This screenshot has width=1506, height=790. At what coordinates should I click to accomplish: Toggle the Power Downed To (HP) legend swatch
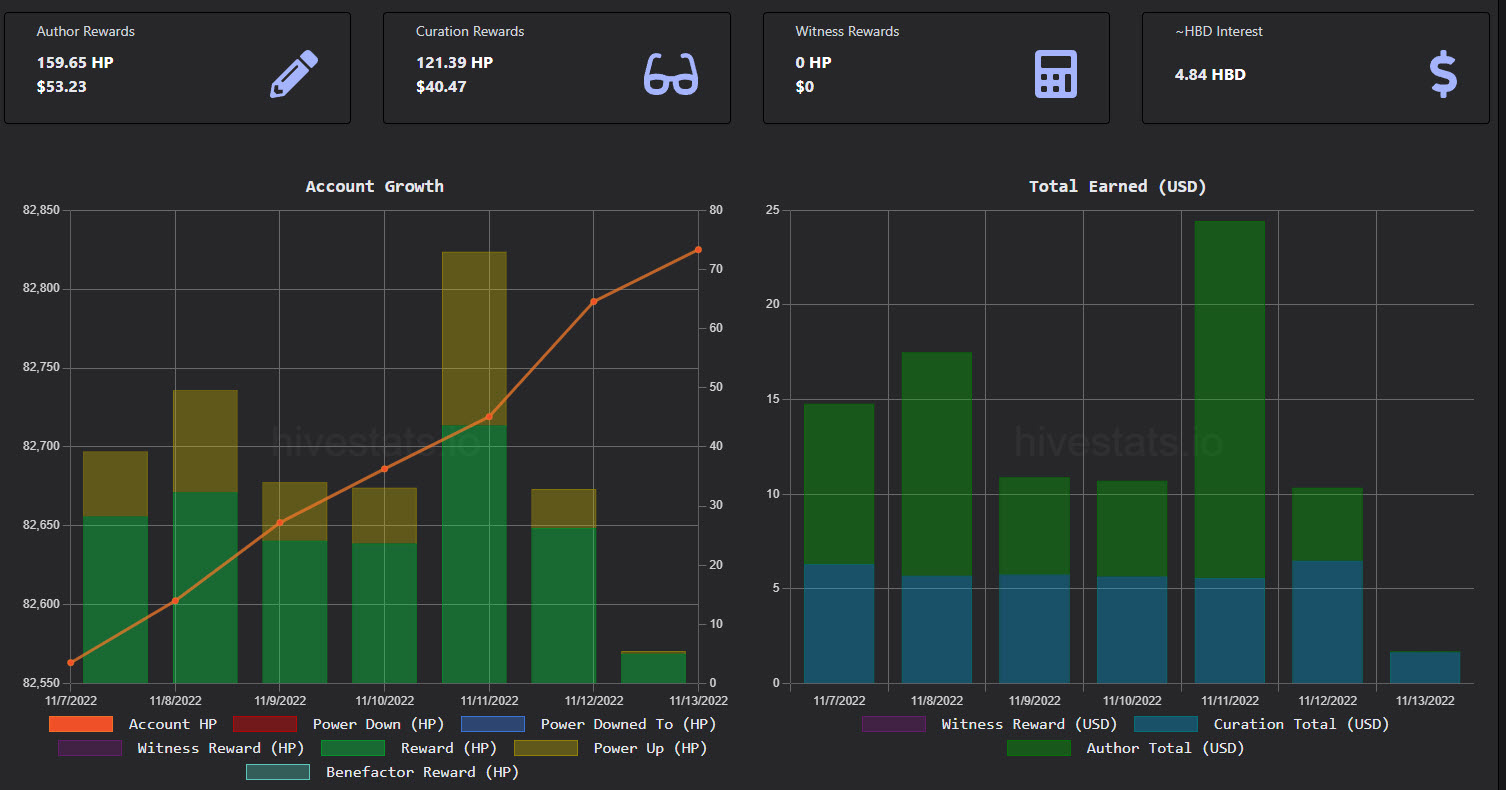492,724
